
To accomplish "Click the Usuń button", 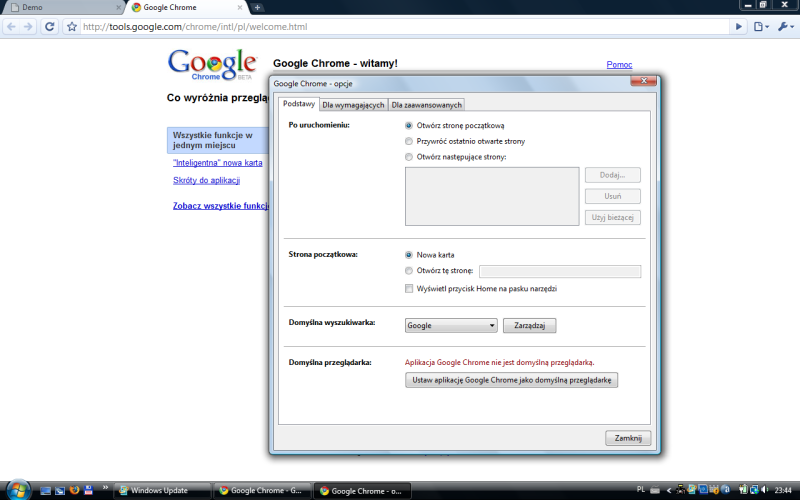I will coord(612,196).
